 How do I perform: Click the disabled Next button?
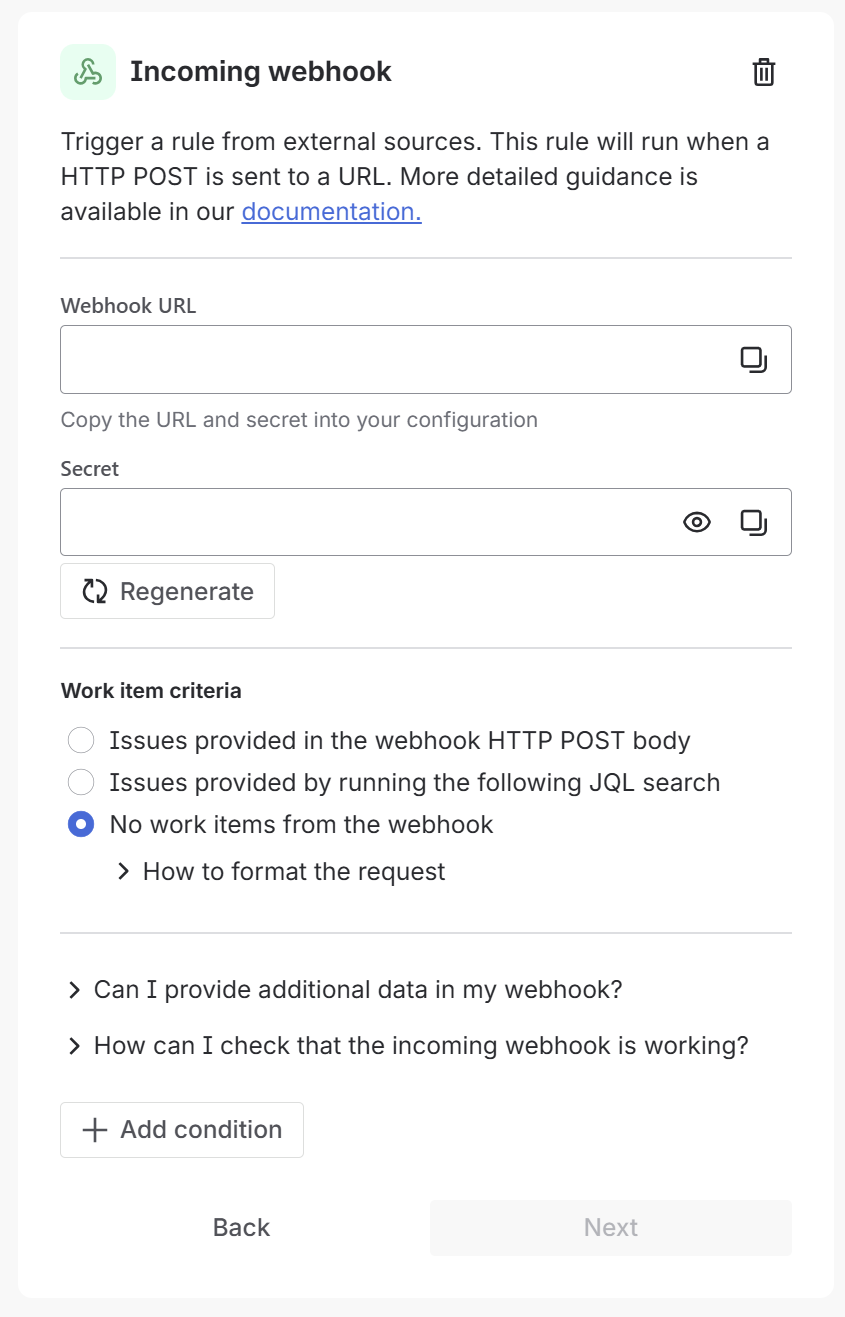pos(610,1227)
